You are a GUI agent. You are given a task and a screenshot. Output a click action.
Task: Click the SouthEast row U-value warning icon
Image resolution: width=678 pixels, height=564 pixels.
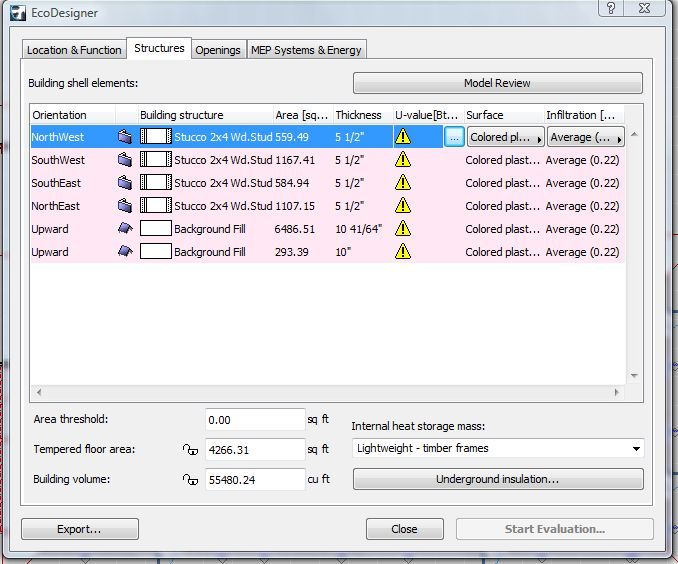tap(403, 183)
